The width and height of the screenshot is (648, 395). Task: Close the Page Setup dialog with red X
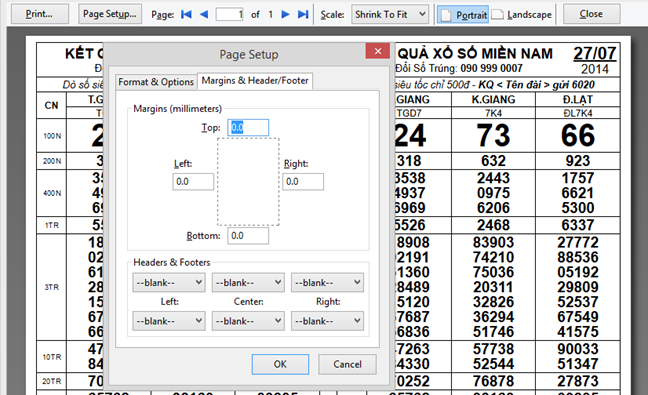pos(377,51)
